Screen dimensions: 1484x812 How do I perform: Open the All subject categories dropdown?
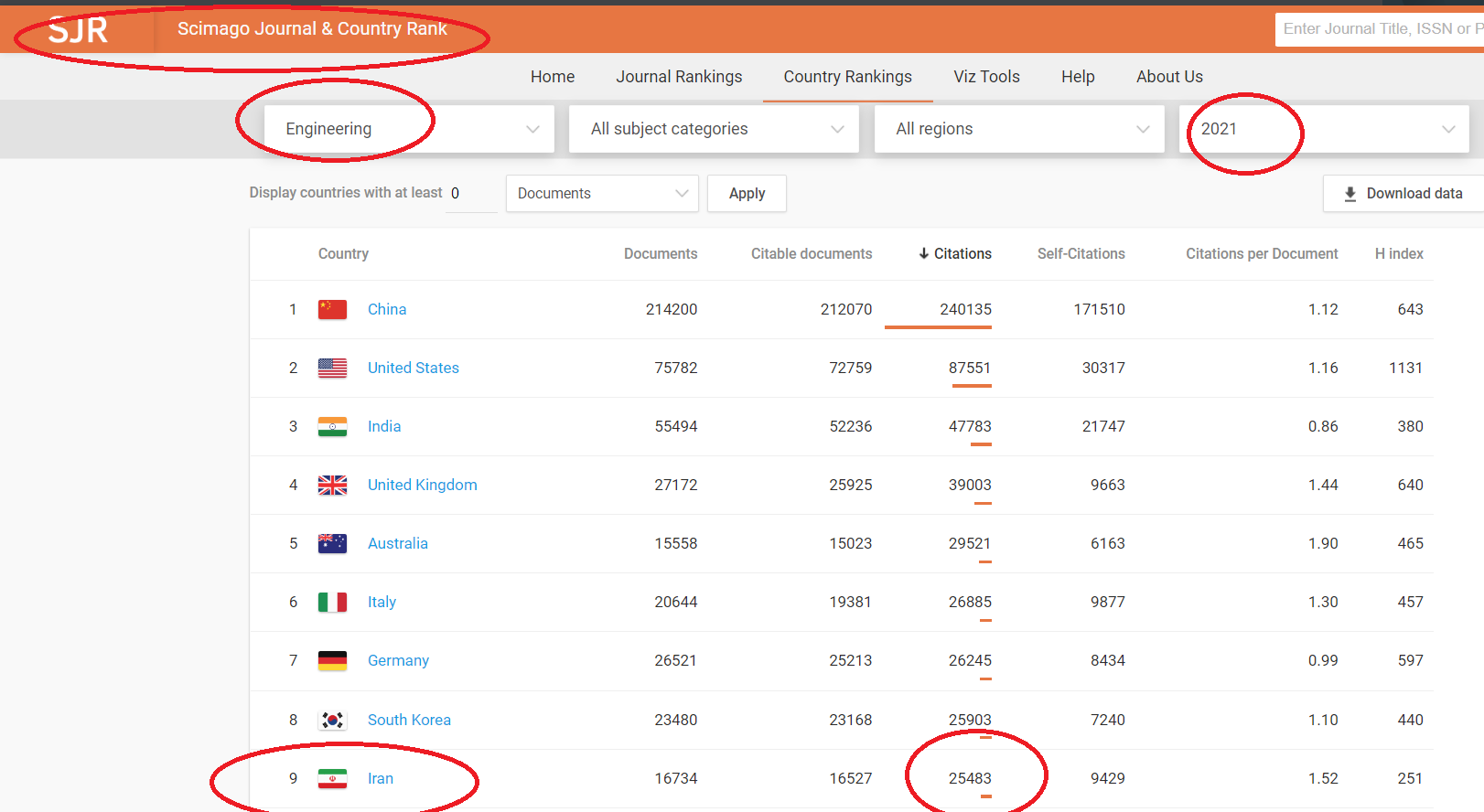(714, 129)
